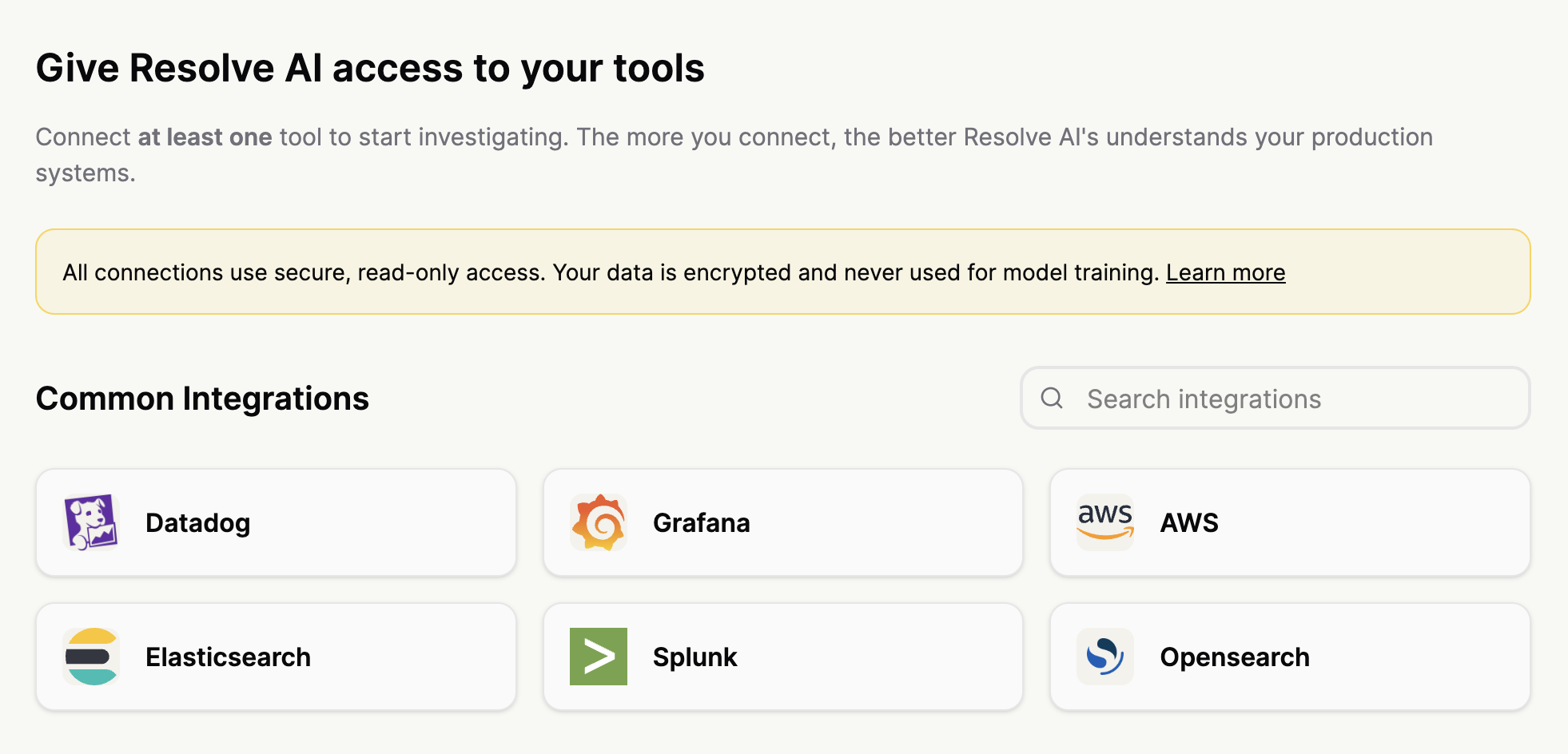Click the Give Resolve AI access title
The image size is (1568, 754).
pos(370,68)
